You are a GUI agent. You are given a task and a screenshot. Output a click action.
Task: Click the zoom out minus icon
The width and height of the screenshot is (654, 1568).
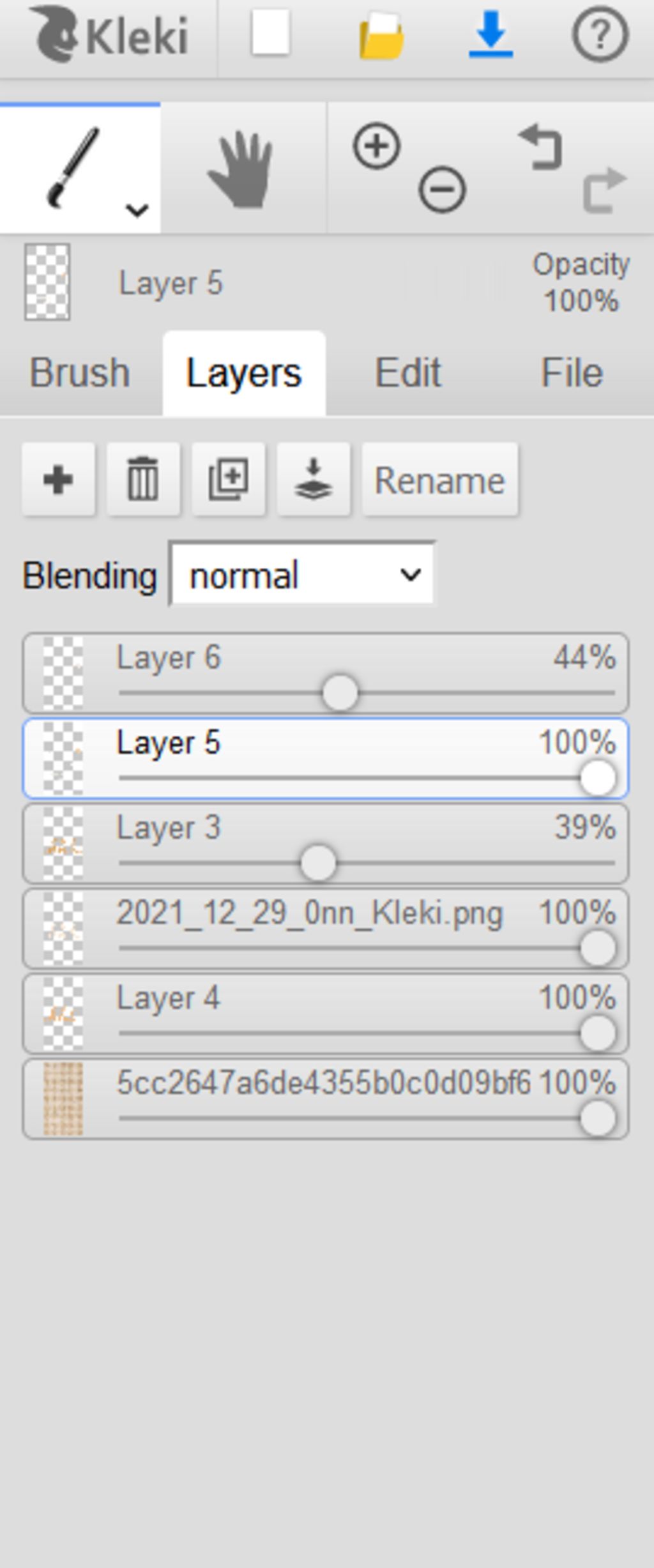point(442,190)
